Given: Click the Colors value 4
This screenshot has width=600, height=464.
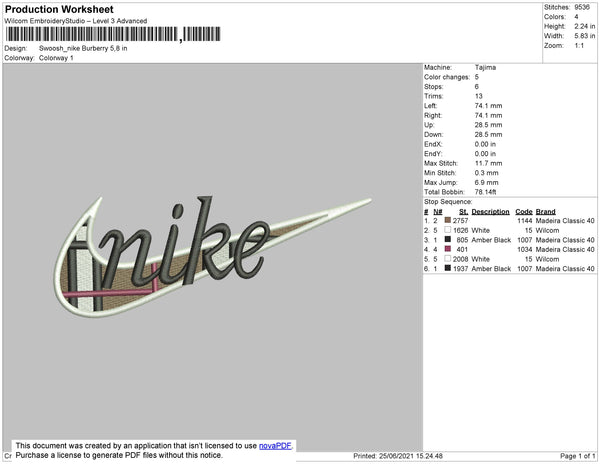Looking at the screenshot, I should click(576, 17).
